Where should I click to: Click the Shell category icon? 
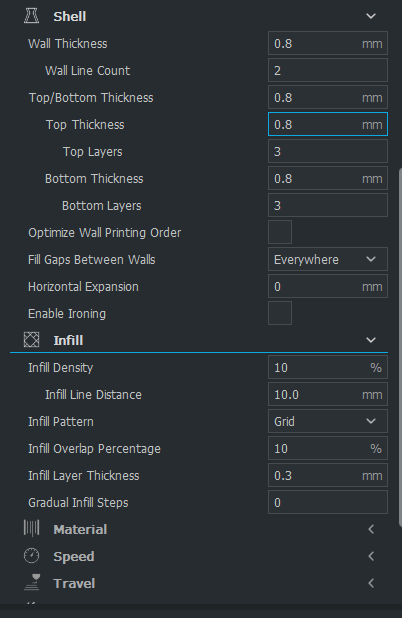(x=32, y=16)
